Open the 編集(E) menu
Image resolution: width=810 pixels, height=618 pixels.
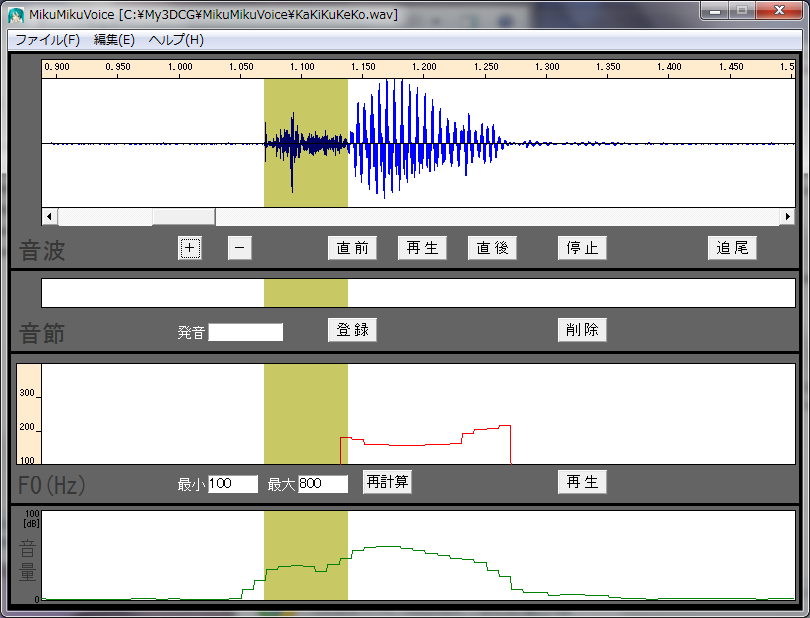pyautogui.click(x=114, y=40)
